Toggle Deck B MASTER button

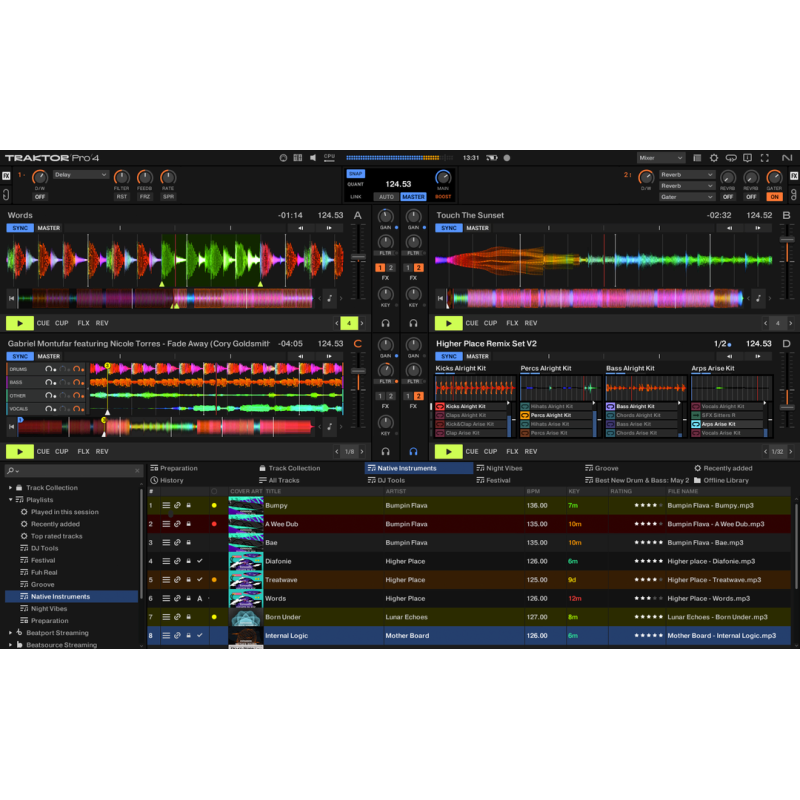[477, 228]
